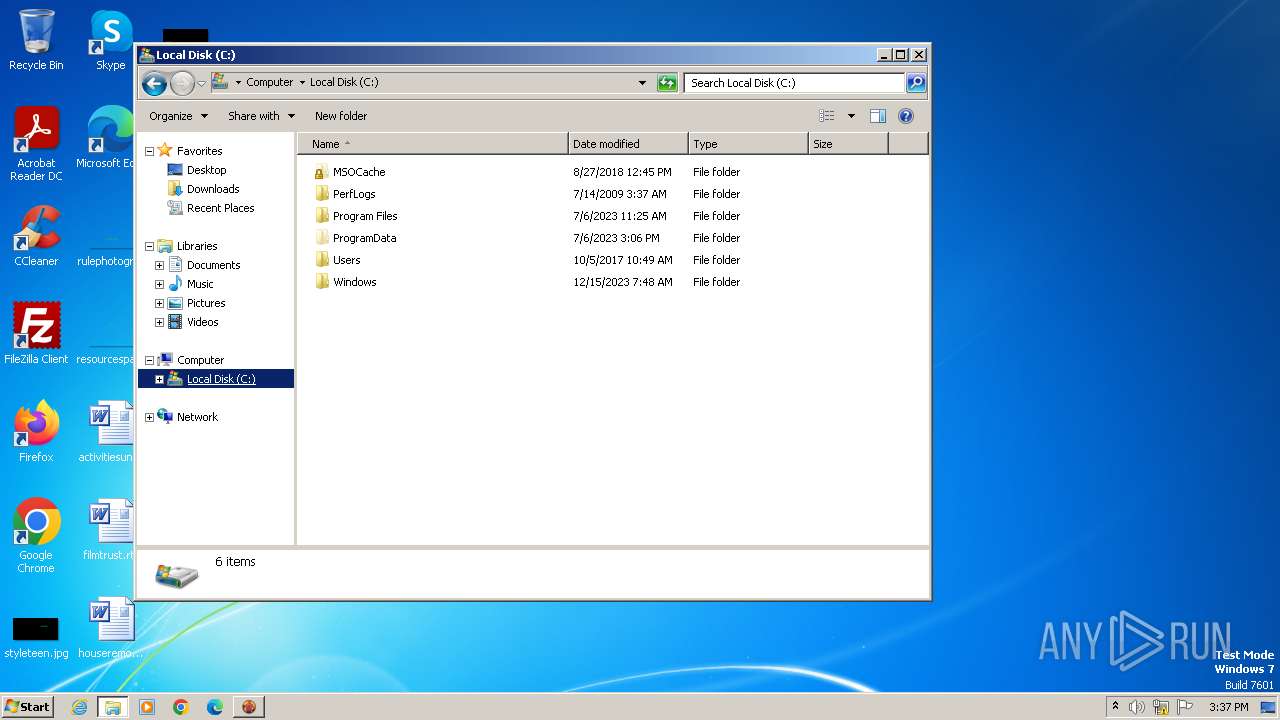Image resolution: width=1280 pixels, height=720 pixels.
Task: Expand the Videos library node
Action: (159, 323)
